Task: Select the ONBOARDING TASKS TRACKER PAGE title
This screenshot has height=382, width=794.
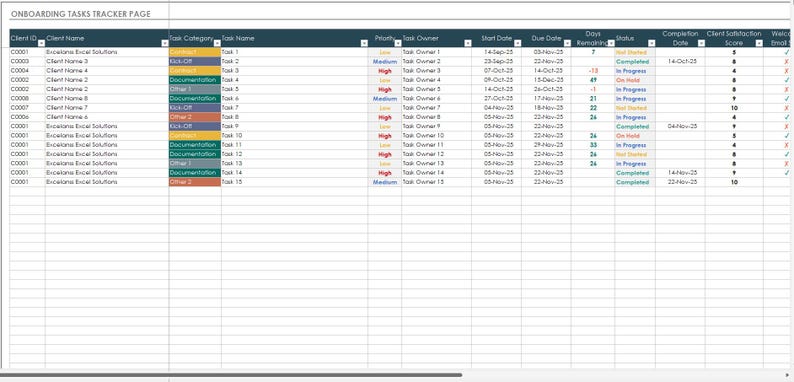Action: point(81,14)
